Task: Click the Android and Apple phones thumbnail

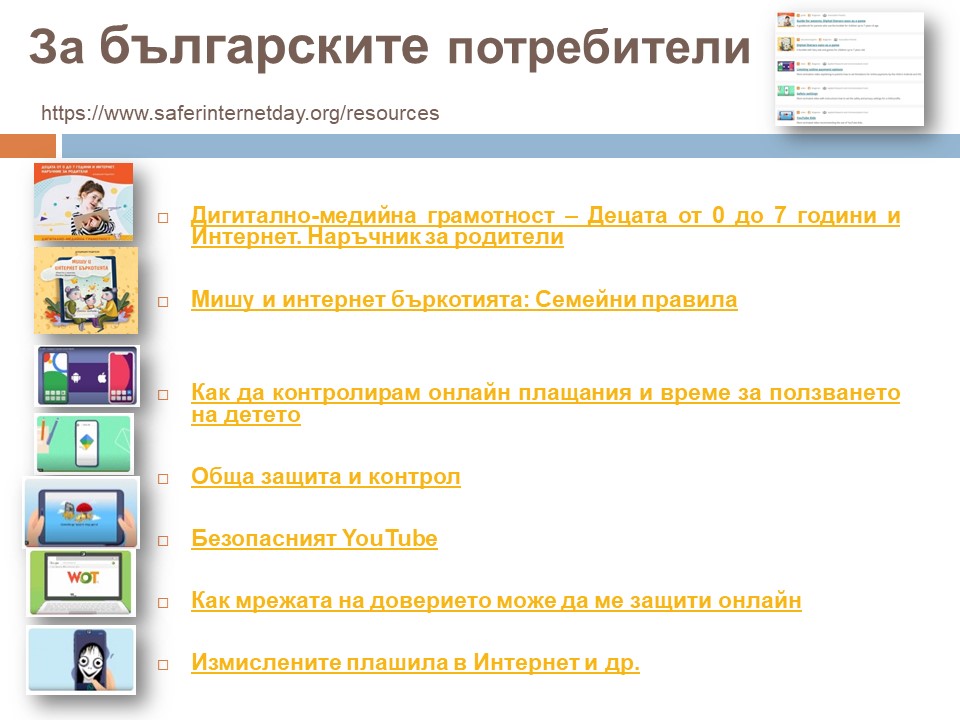Action: [x=88, y=376]
